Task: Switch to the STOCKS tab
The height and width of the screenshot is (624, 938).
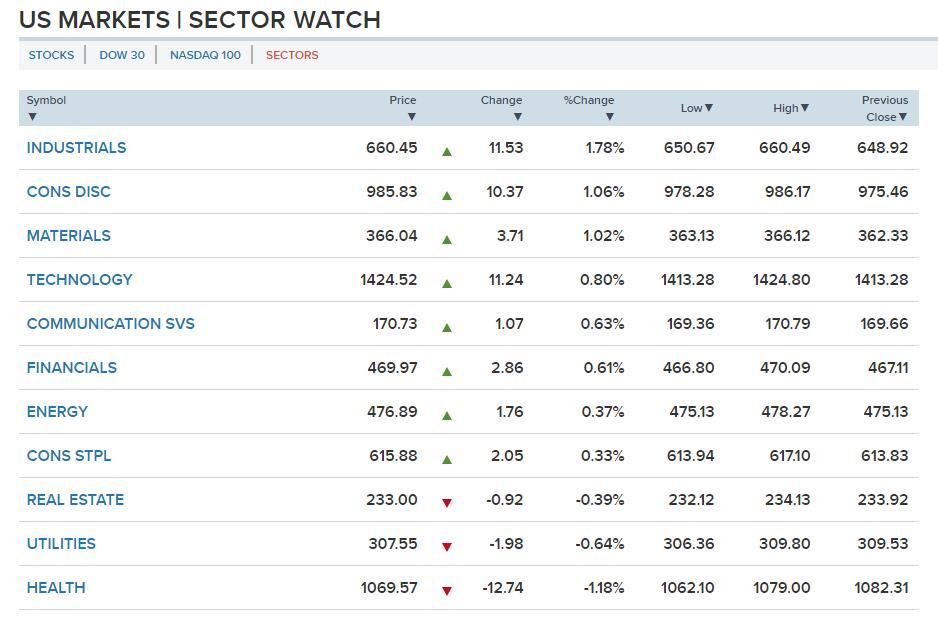Action: 51,55
